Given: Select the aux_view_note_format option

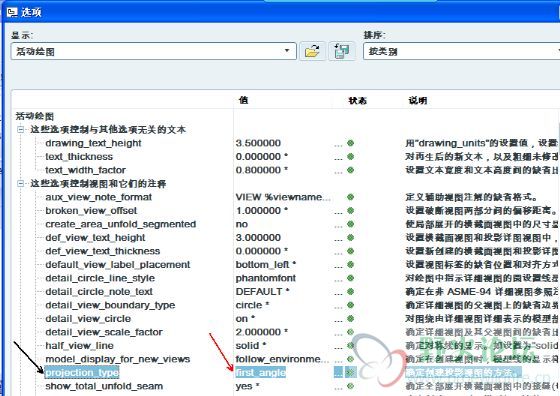Looking at the screenshot, I should click(x=99, y=197).
